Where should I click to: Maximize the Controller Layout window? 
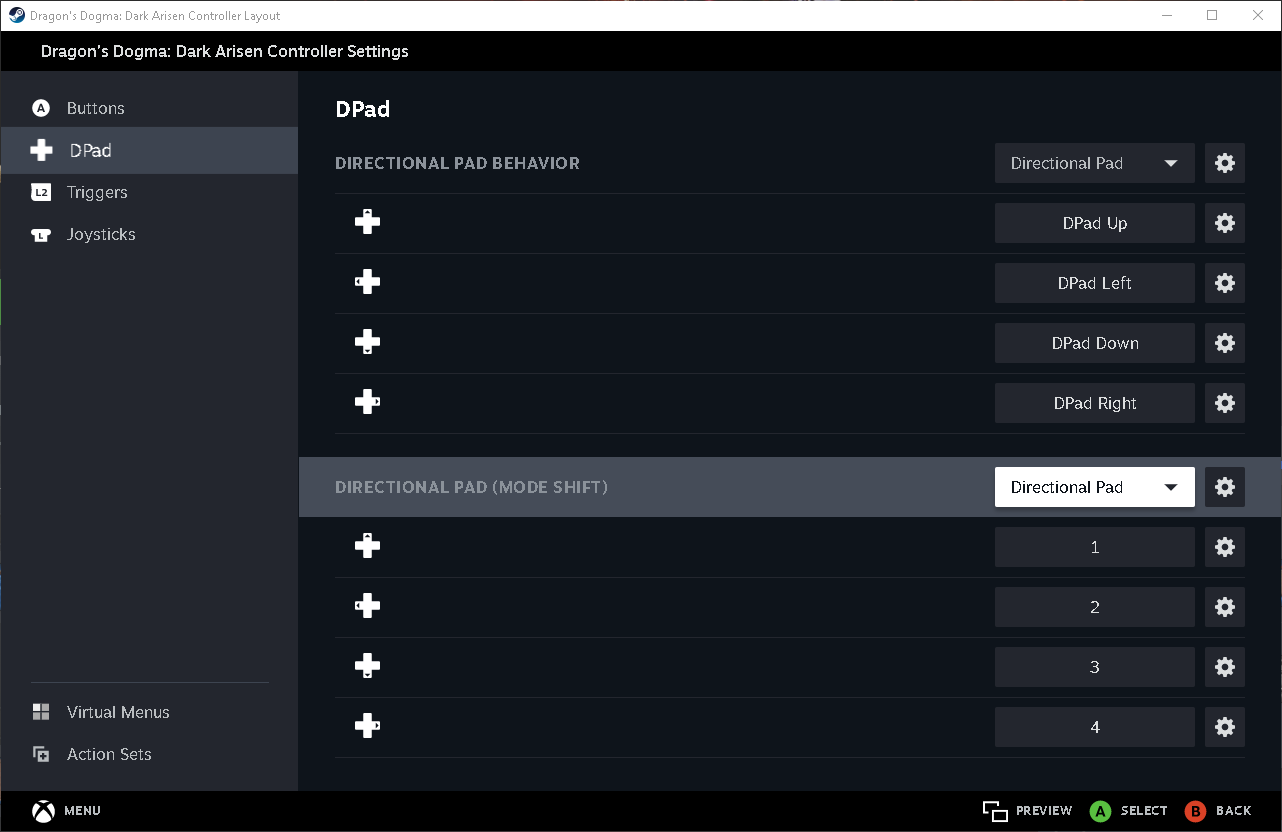click(x=1212, y=15)
